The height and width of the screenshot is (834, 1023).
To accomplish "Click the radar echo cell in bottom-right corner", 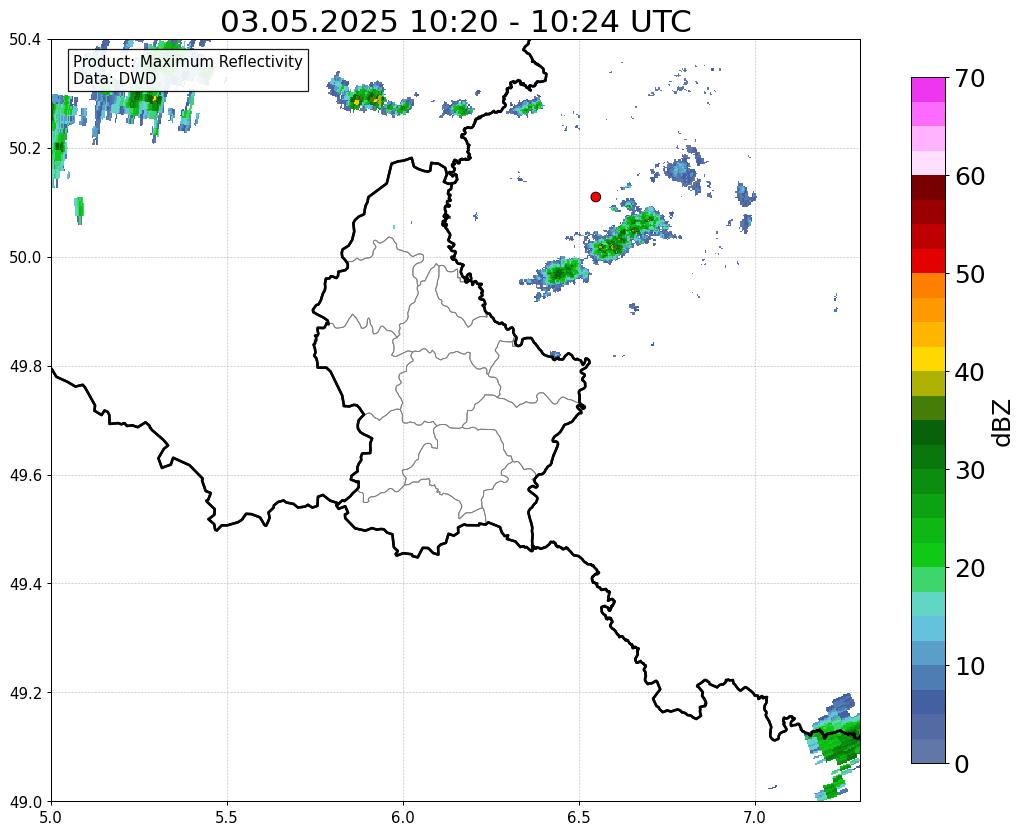I will tap(835, 745).
